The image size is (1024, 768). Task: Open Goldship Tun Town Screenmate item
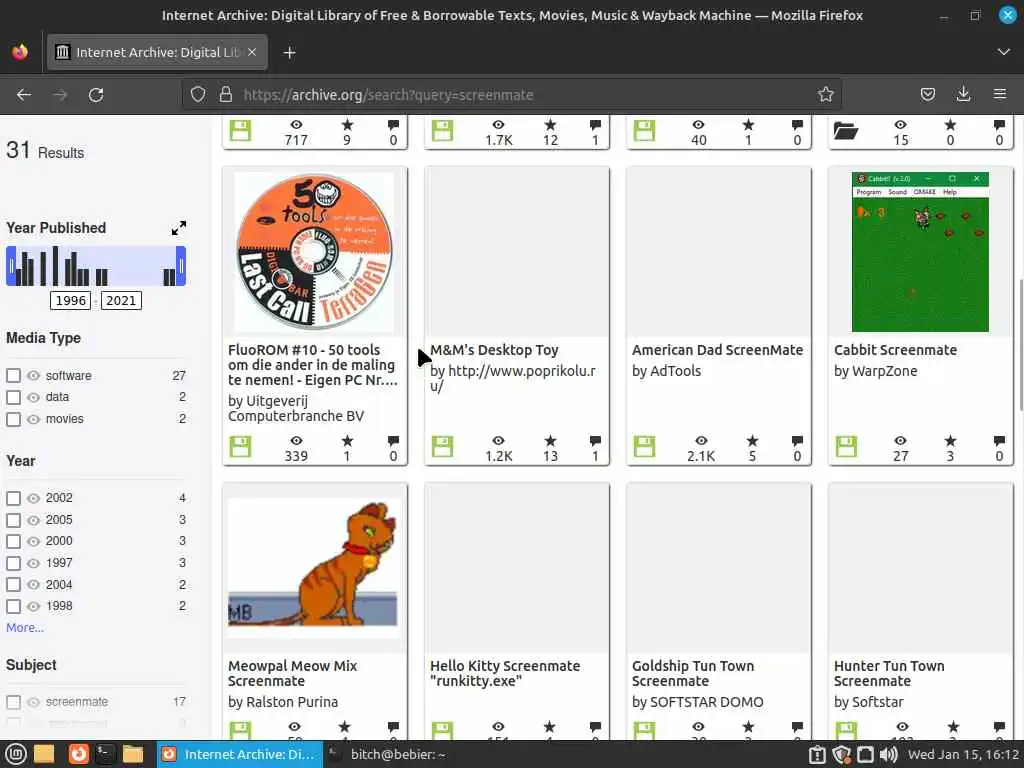pyautogui.click(x=693, y=673)
